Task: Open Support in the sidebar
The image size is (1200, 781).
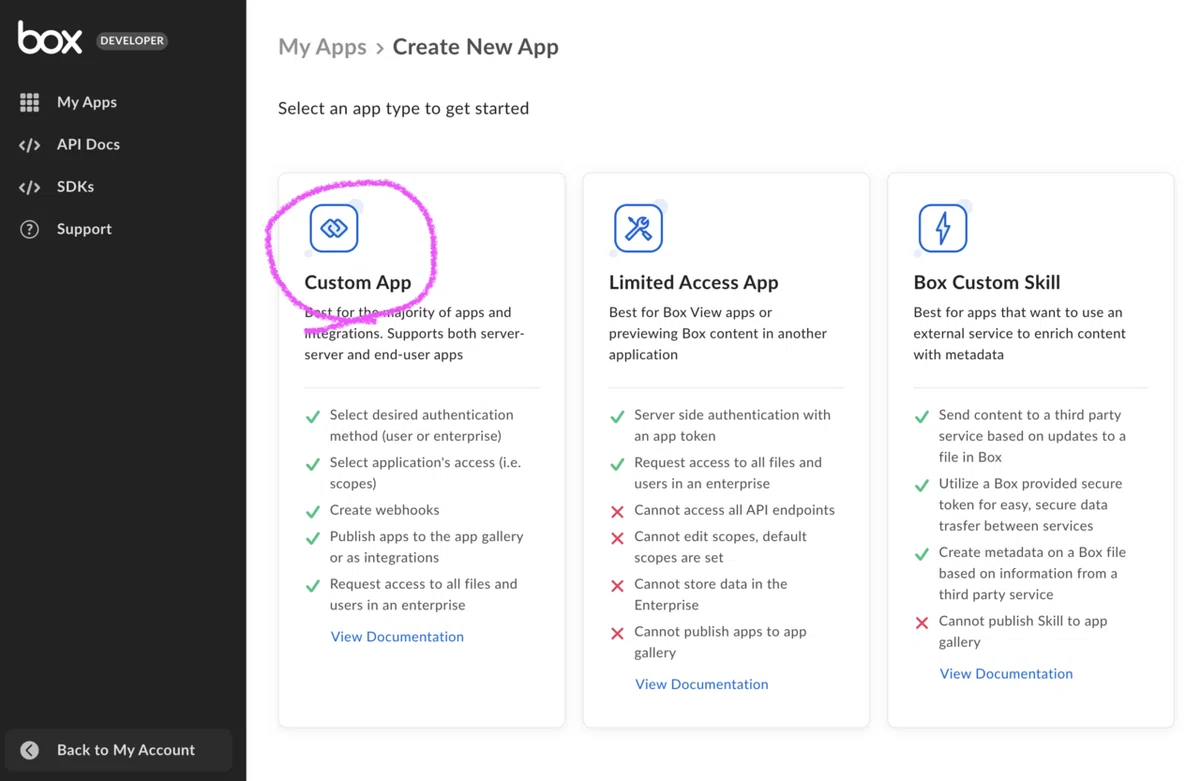Action: click(84, 229)
